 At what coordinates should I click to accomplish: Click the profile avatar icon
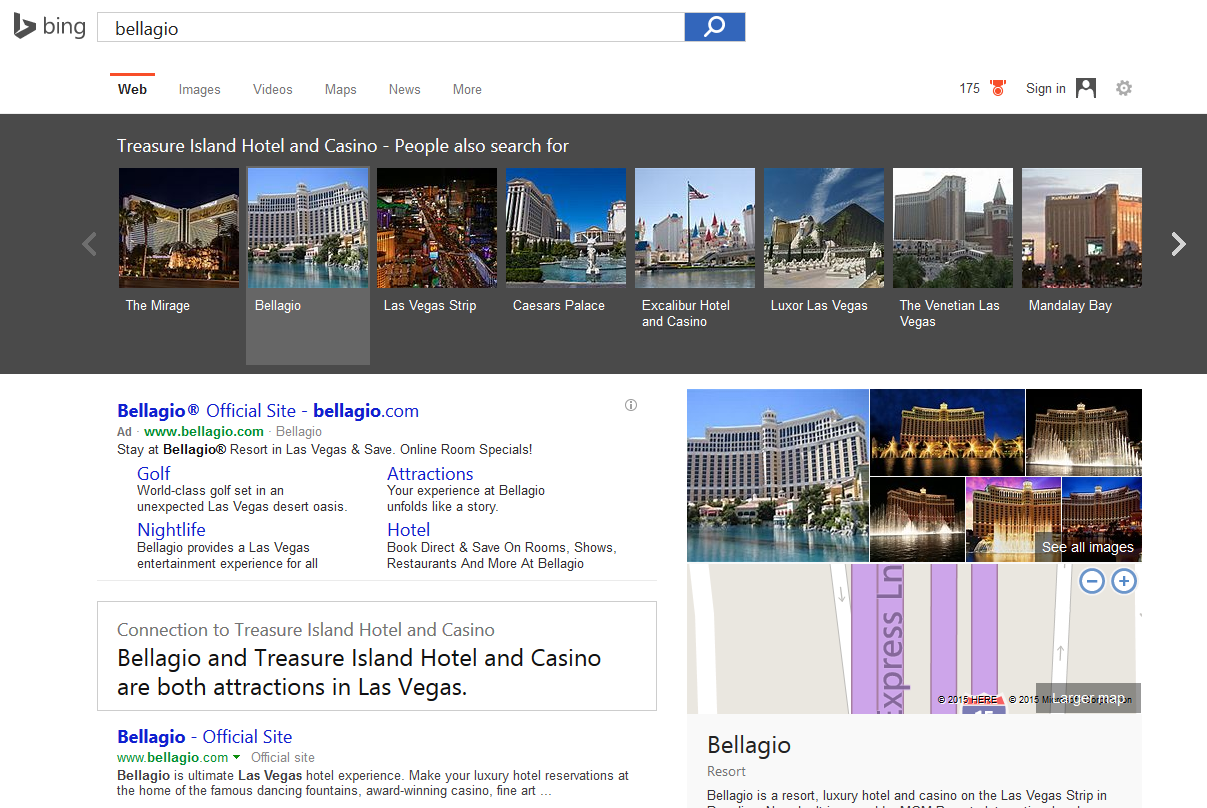coord(1086,88)
